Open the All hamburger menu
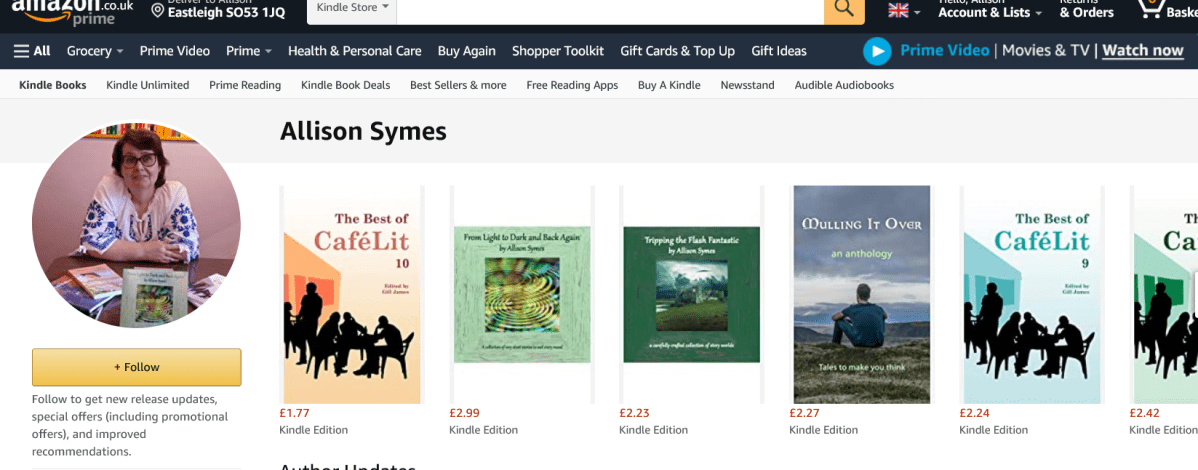 click(x=32, y=51)
